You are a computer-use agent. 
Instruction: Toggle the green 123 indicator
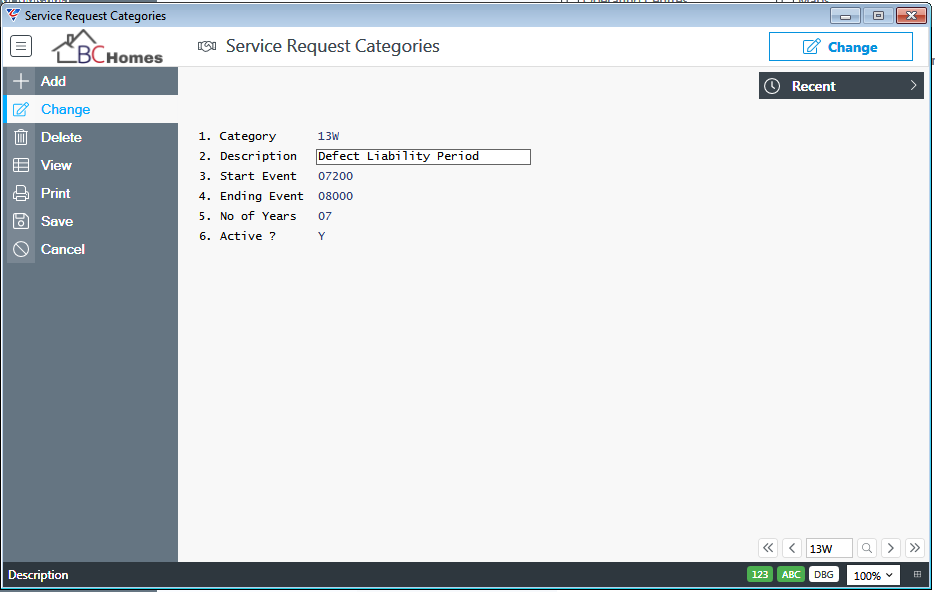pyautogui.click(x=760, y=575)
